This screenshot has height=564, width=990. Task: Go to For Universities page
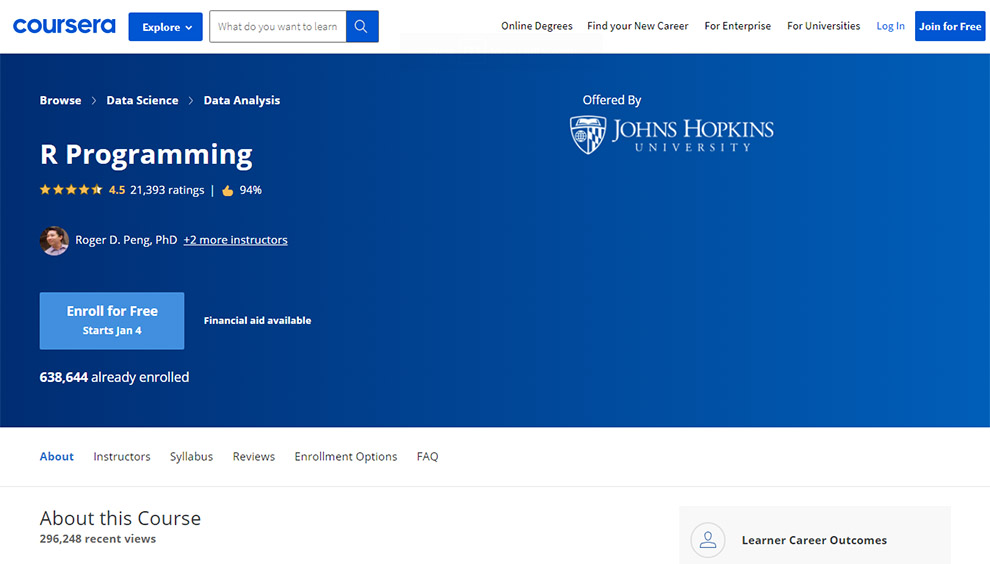pos(823,26)
